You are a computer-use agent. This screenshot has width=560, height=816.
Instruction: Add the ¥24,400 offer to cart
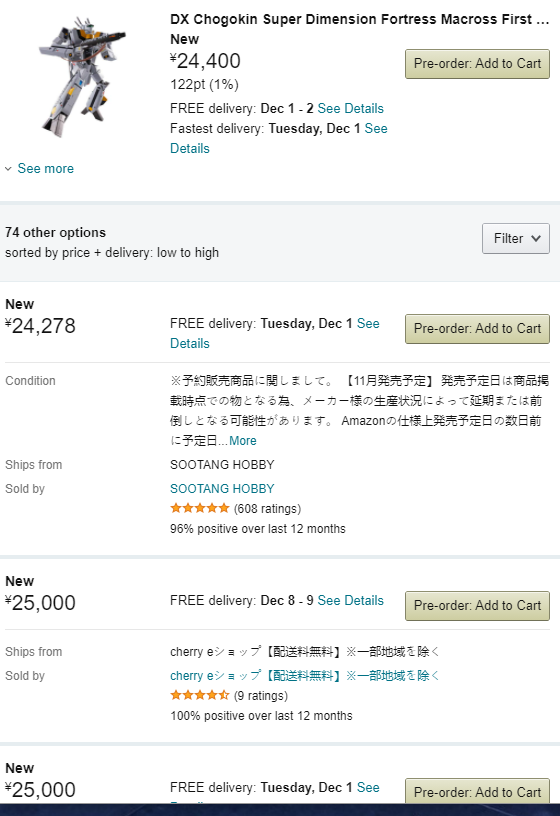[x=477, y=64]
